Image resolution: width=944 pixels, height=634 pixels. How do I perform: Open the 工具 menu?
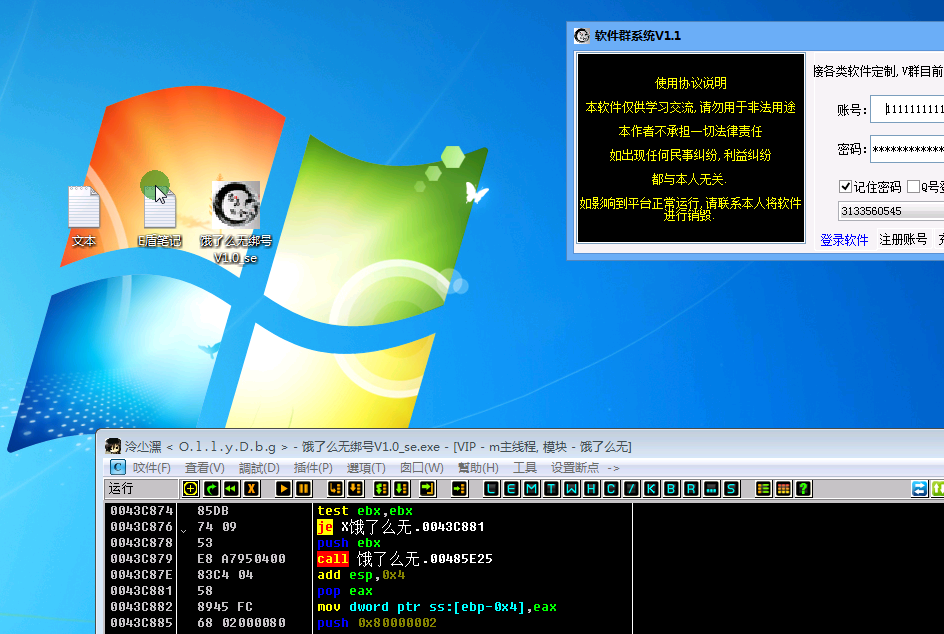click(524, 468)
